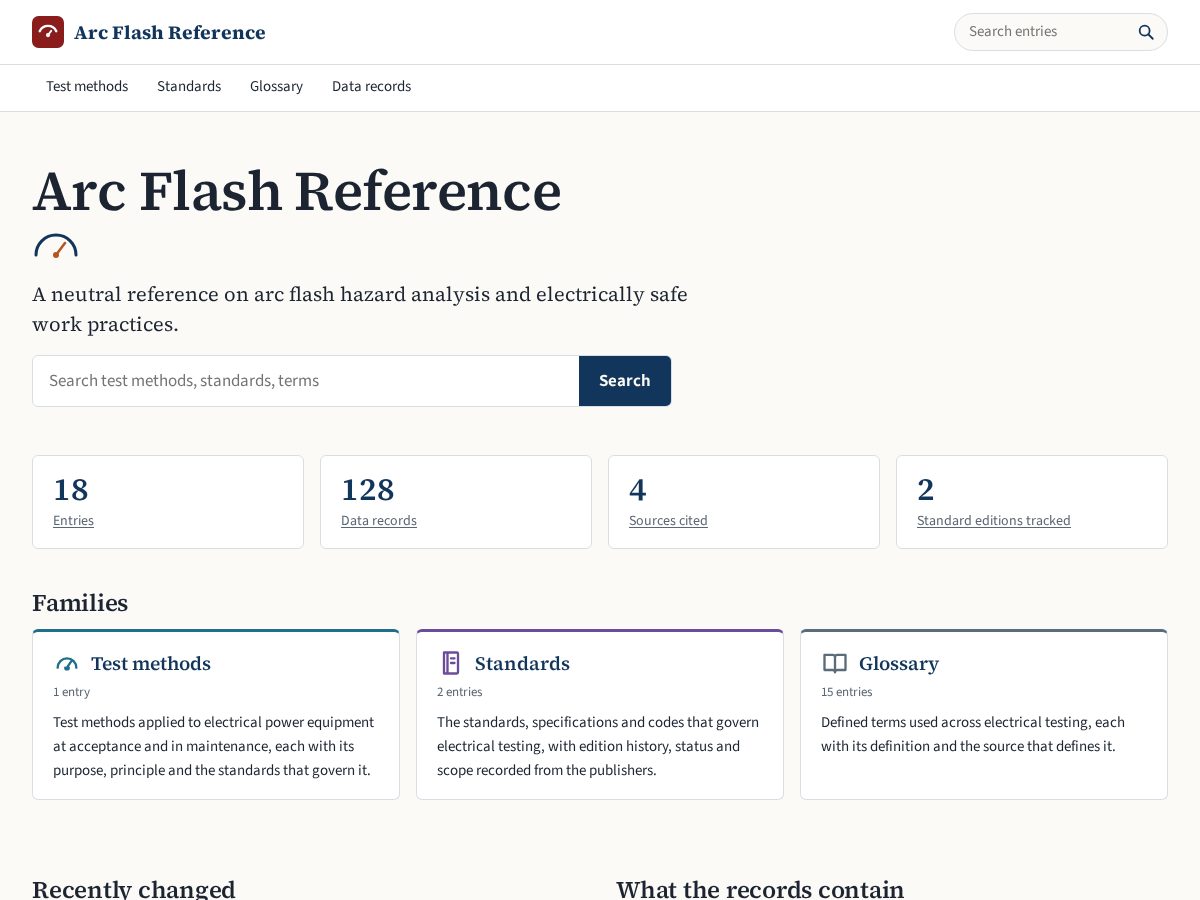Follow the Sources cited stat link
1200x900 pixels.
[x=668, y=521]
